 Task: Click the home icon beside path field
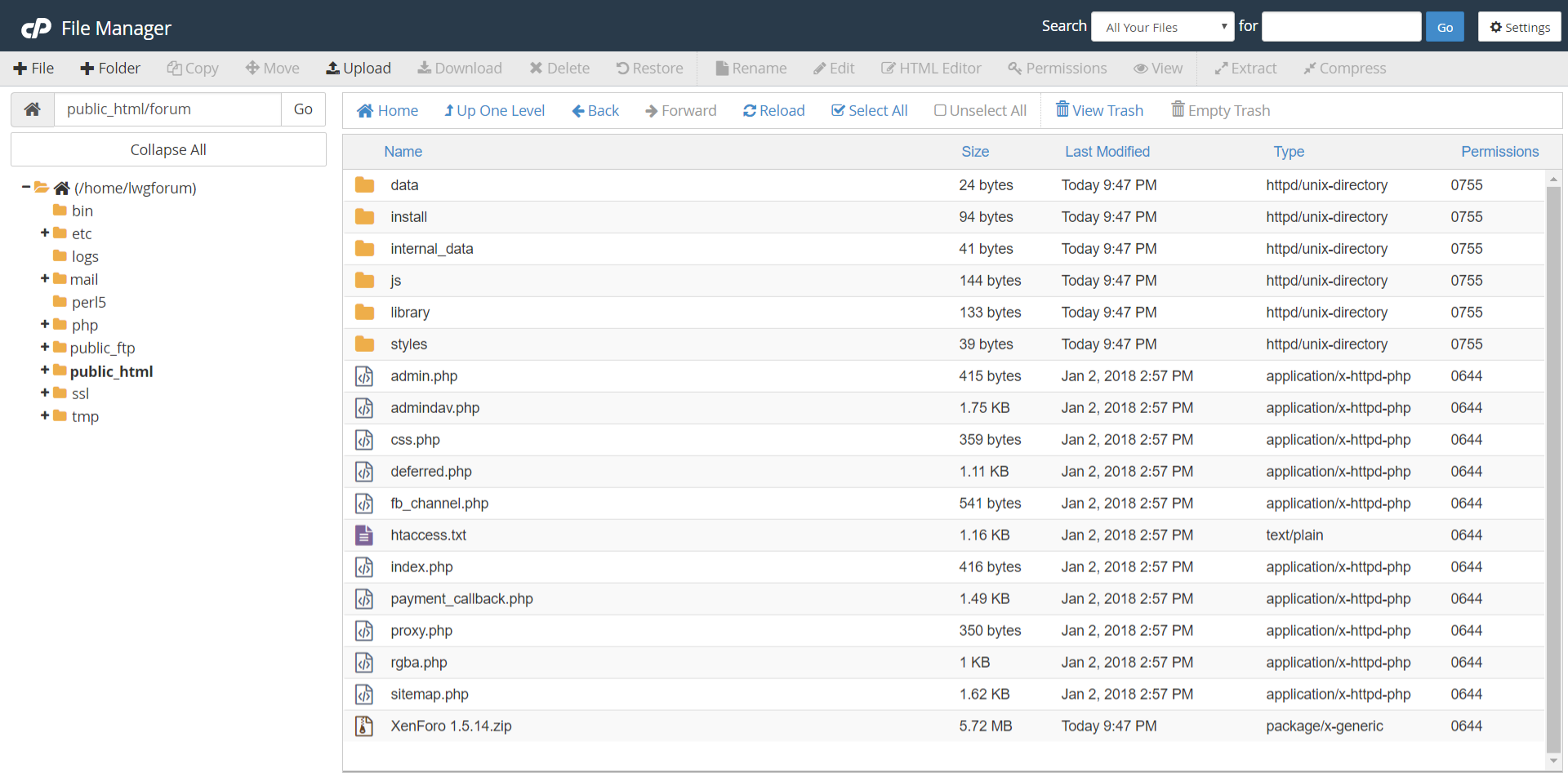tap(33, 109)
